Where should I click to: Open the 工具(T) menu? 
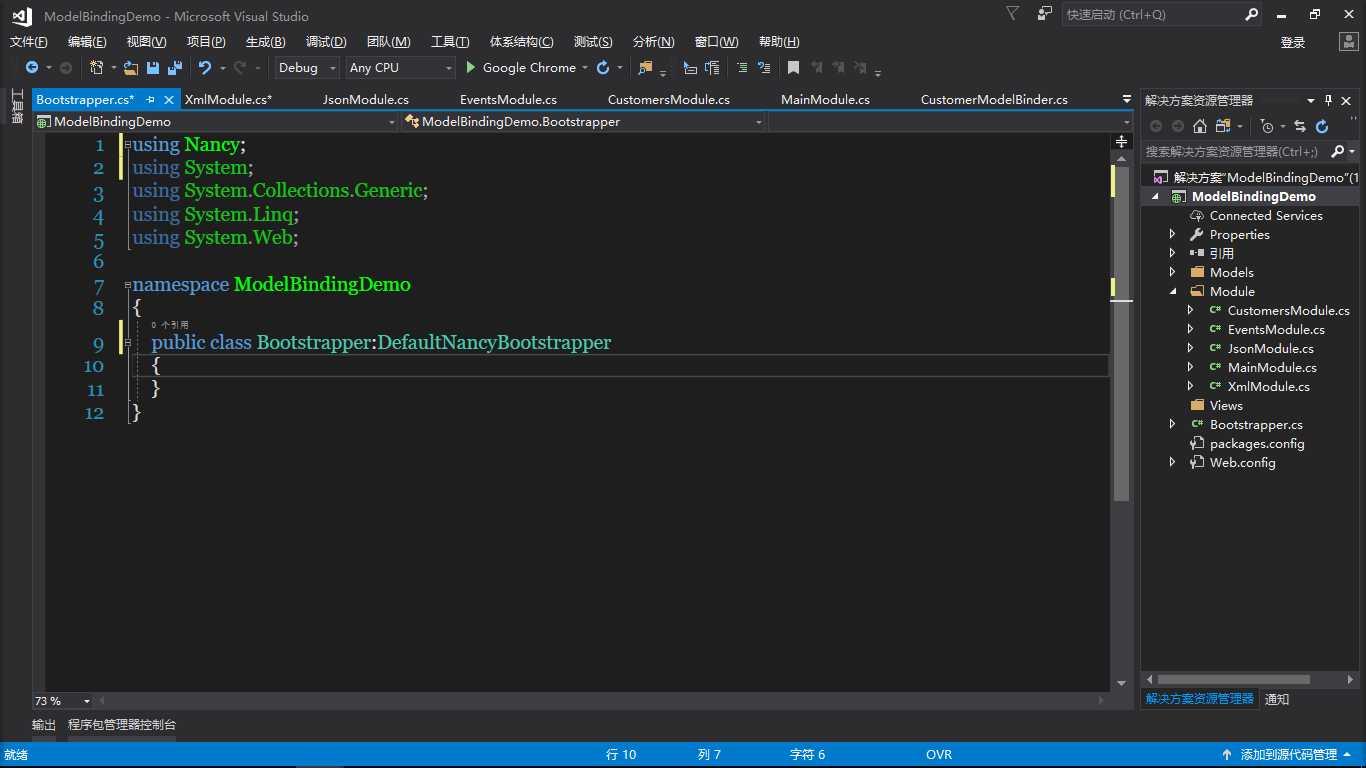point(450,42)
